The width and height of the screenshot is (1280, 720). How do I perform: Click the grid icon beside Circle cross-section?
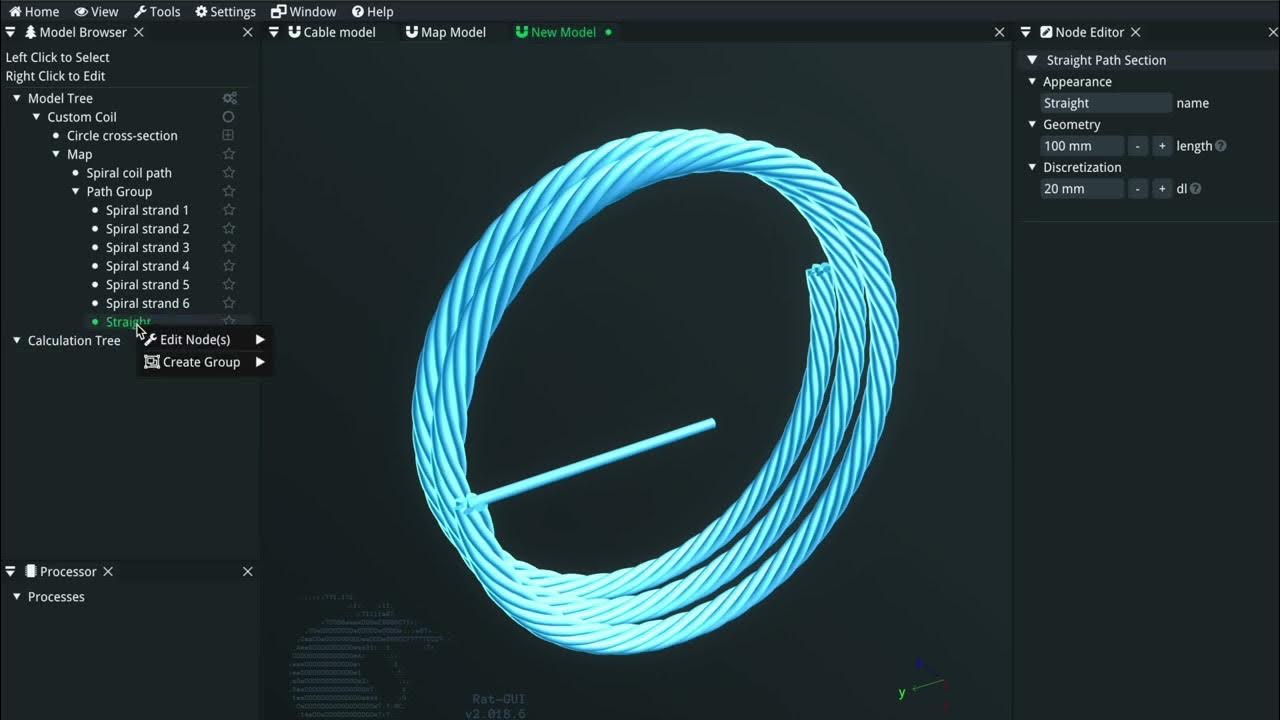coord(228,135)
